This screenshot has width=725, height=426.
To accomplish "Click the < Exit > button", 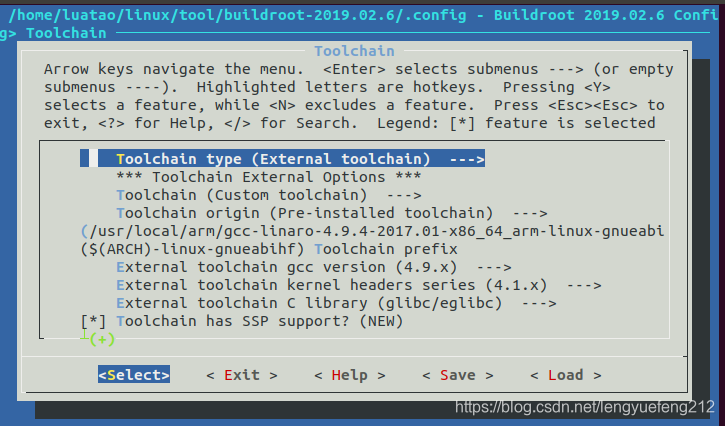I will coord(242,375).
